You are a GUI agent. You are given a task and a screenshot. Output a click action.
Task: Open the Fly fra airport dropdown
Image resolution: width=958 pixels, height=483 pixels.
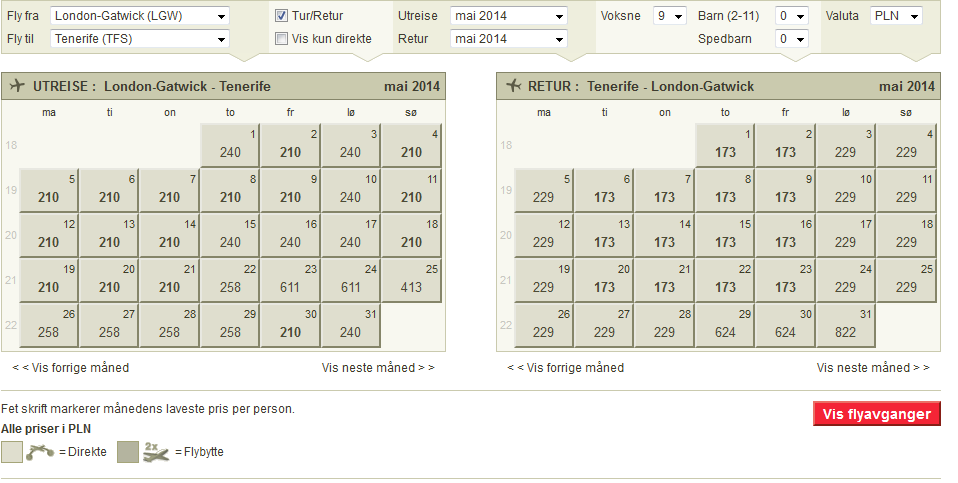pos(140,16)
